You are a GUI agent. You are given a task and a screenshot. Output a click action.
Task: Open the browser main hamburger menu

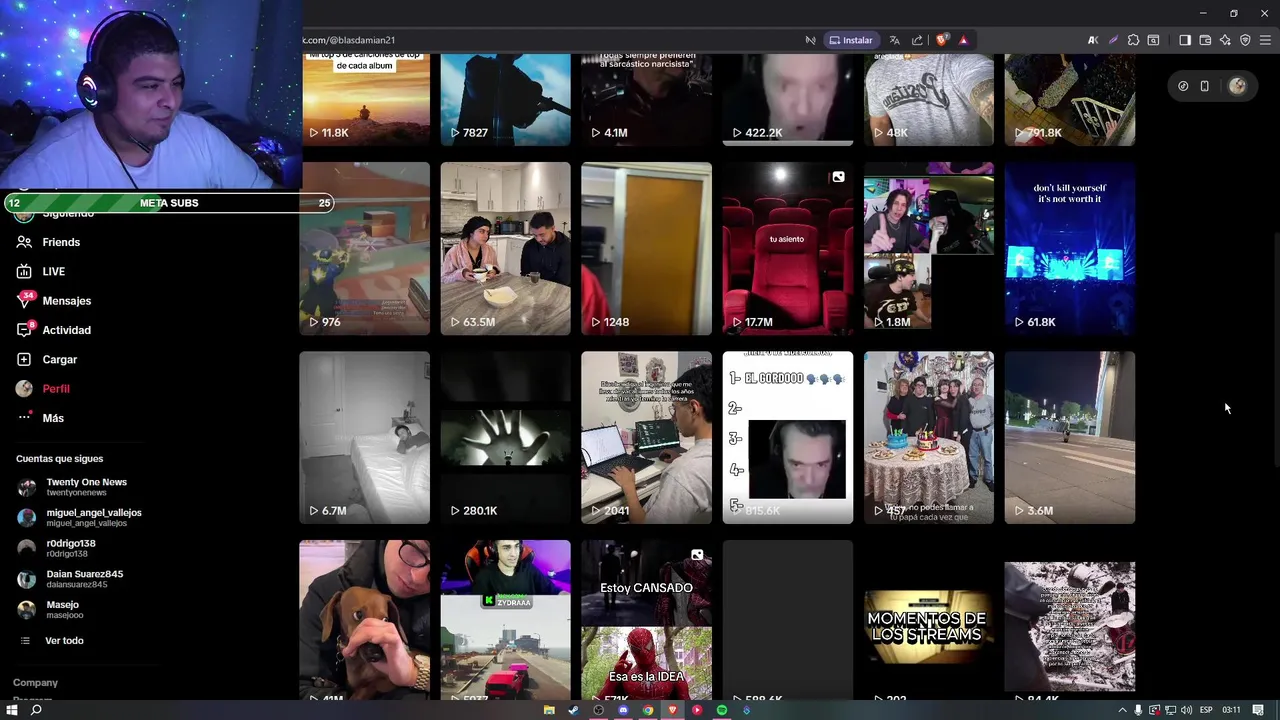click(x=1265, y=40)
